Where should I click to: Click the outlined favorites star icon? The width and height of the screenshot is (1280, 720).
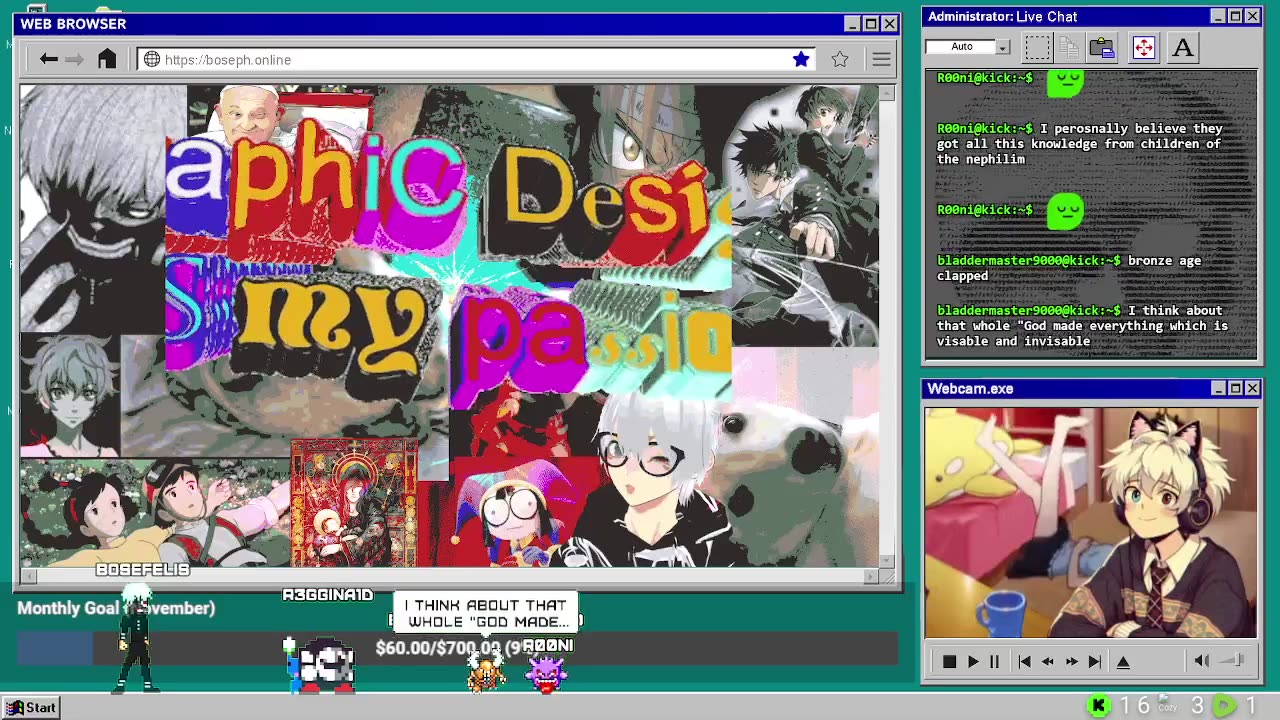[840, 60]
